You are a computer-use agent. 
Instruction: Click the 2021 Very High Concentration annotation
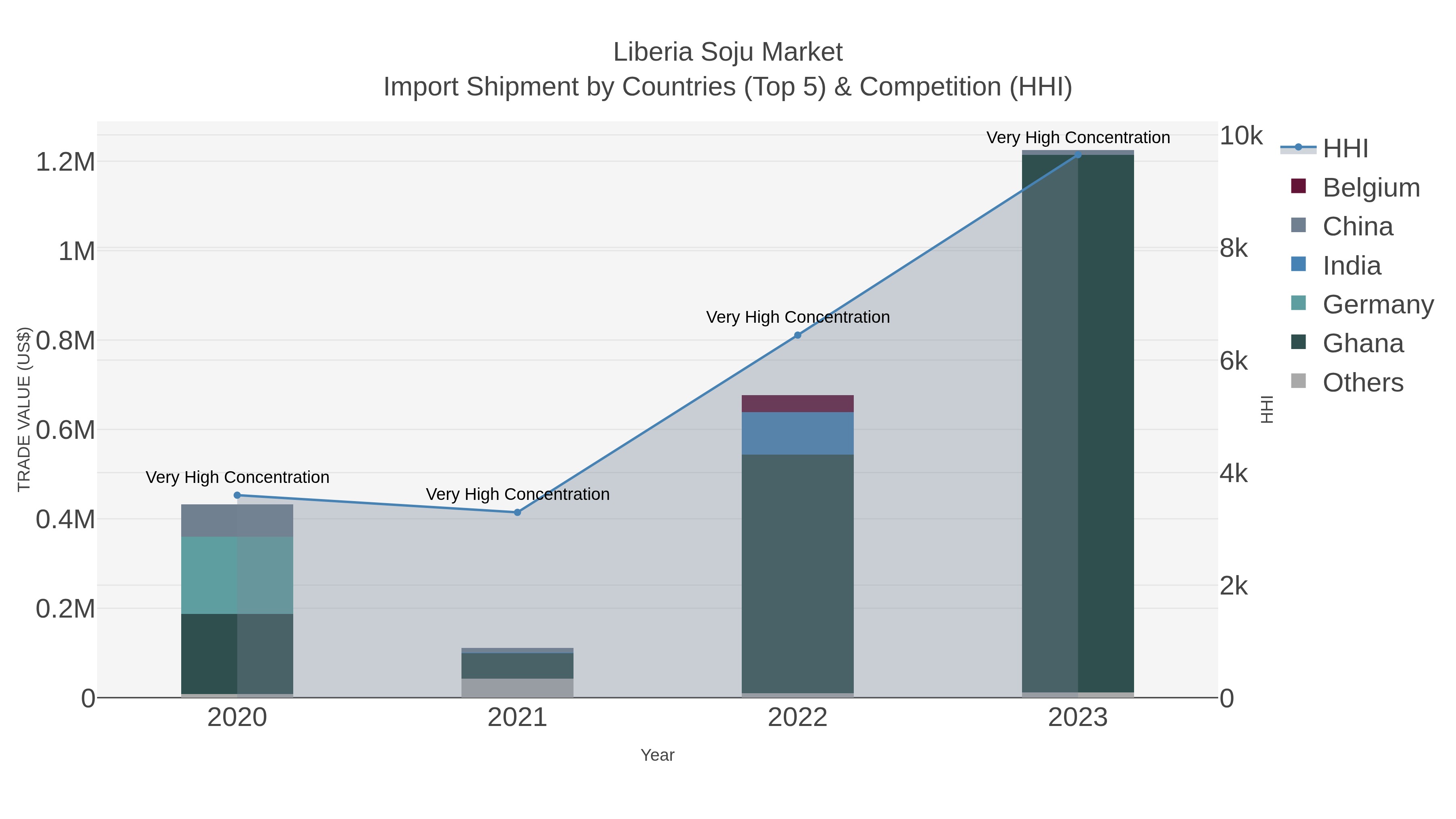tap(517, 494)
